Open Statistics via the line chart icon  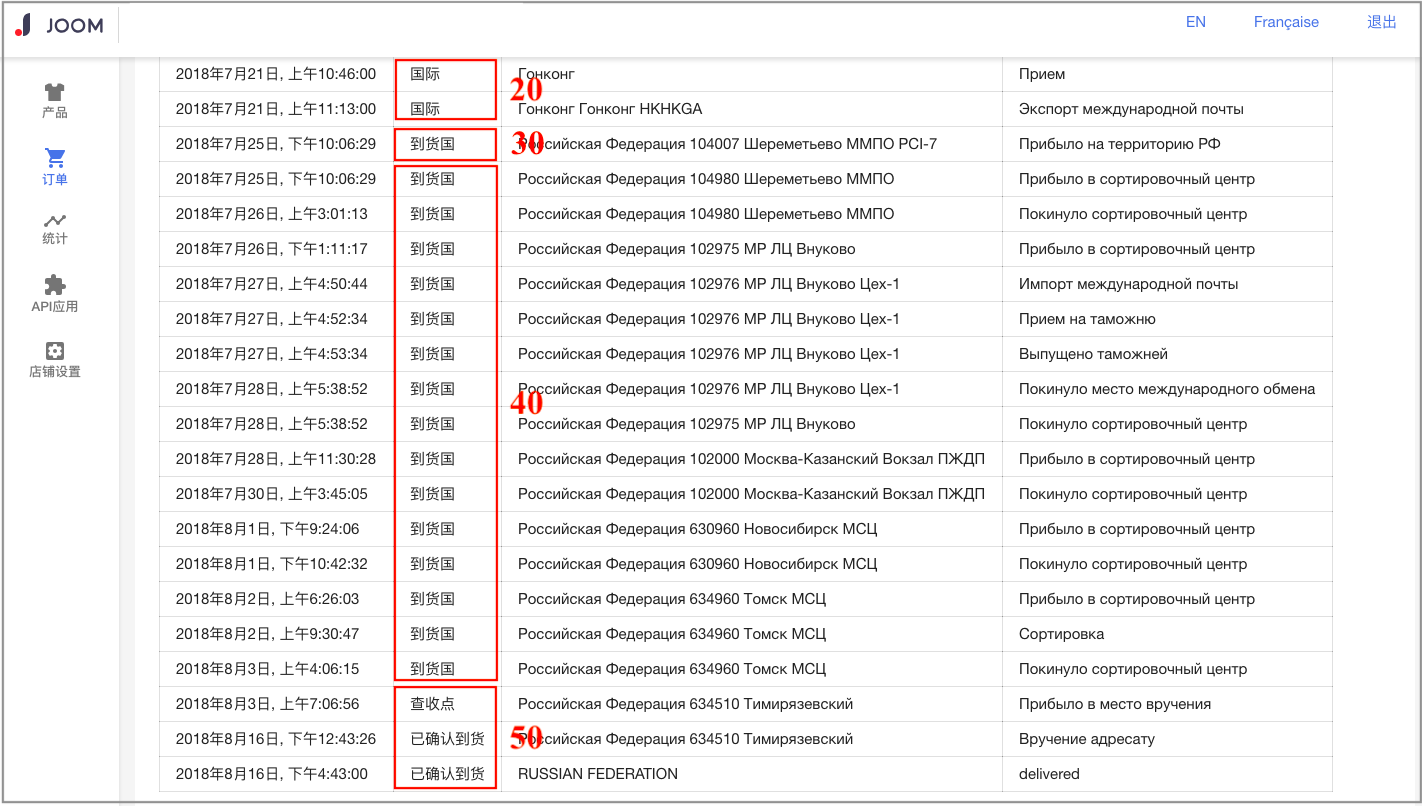(x=55, y=220)
